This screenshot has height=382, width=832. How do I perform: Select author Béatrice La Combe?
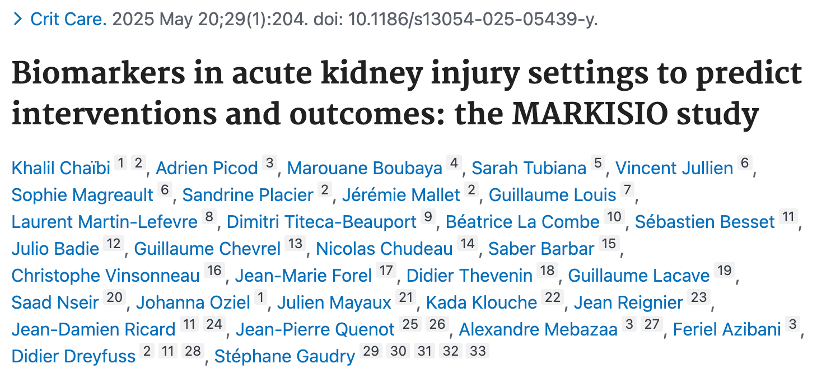[x=522, y=222]
